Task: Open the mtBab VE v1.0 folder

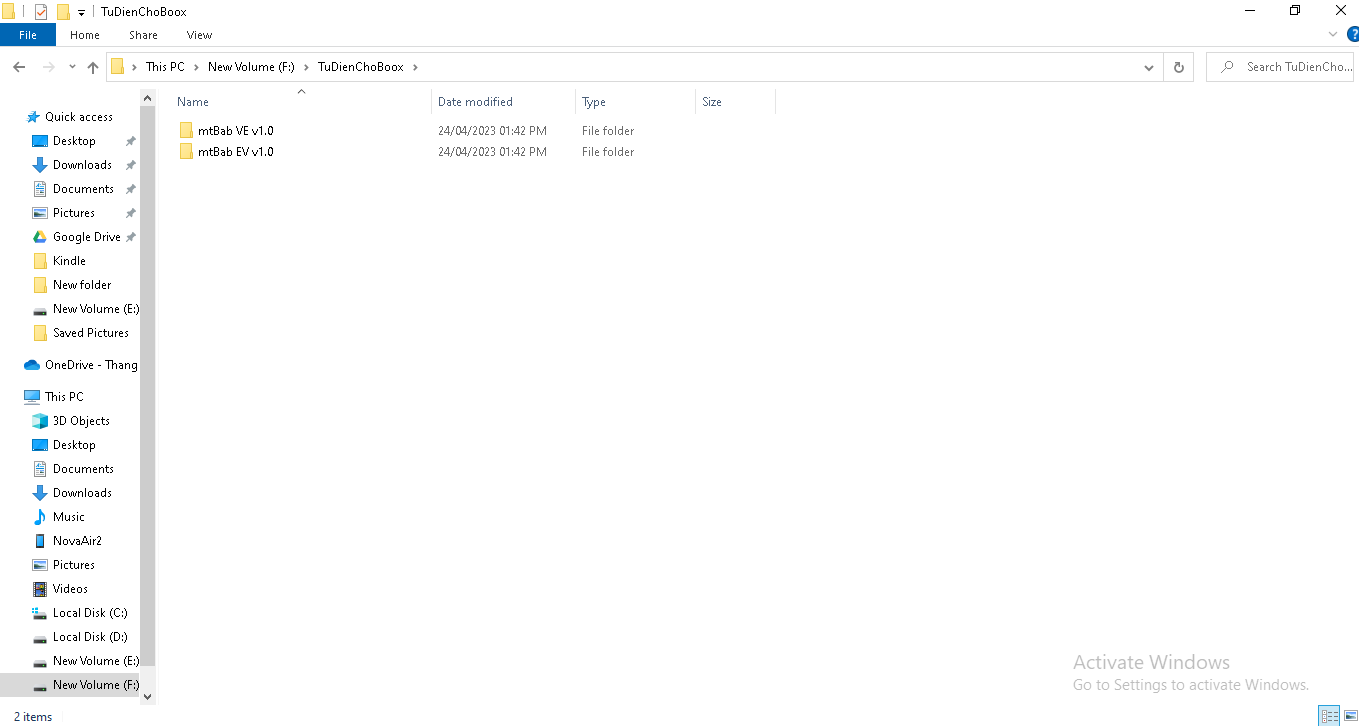Action: 235,131
